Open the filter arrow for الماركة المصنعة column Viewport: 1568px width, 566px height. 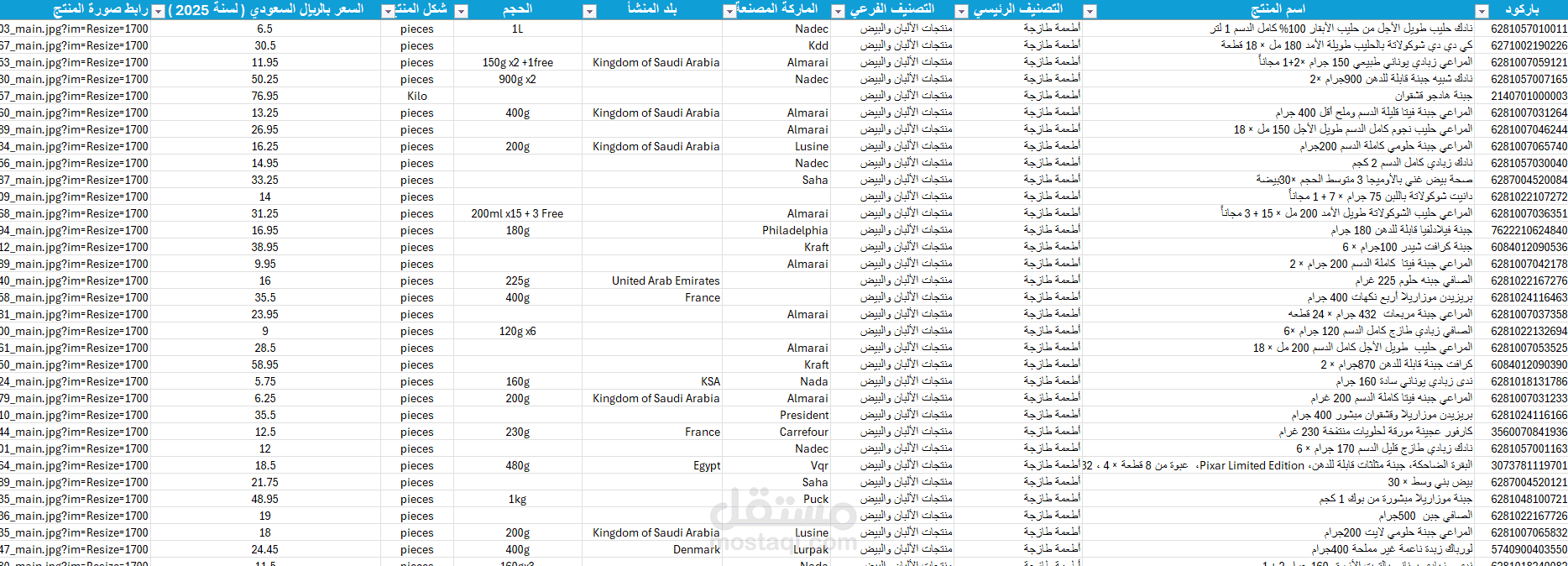coord(729,11)
